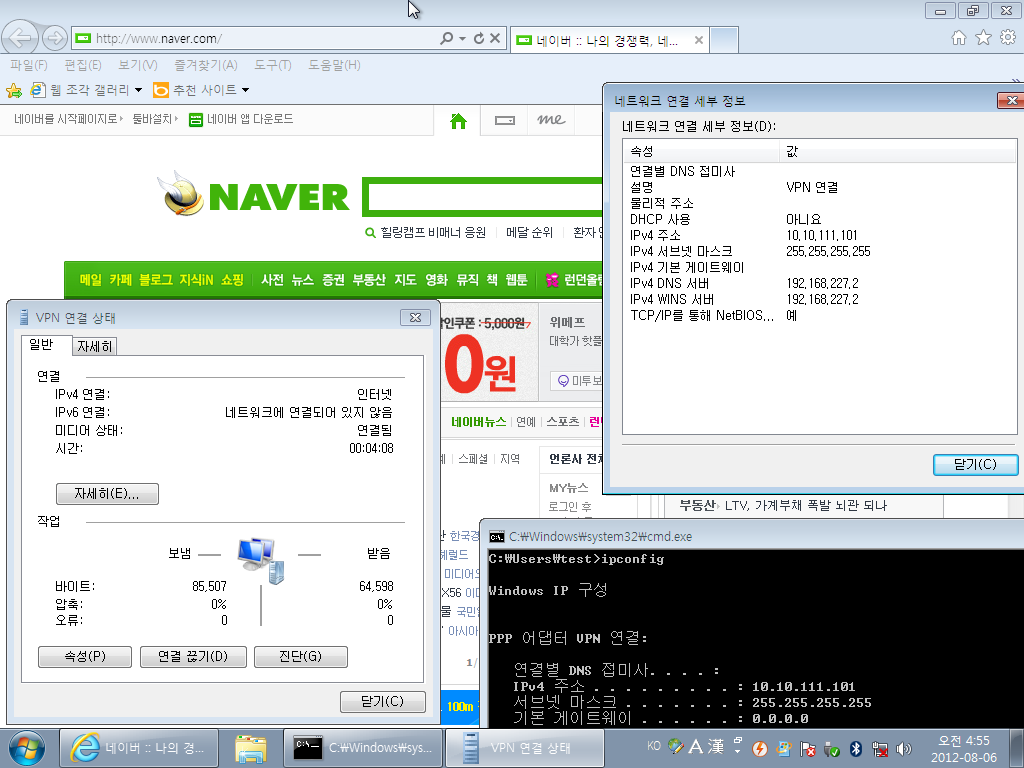Open Windows Explorer folder on taskbar

coord(251,748)
